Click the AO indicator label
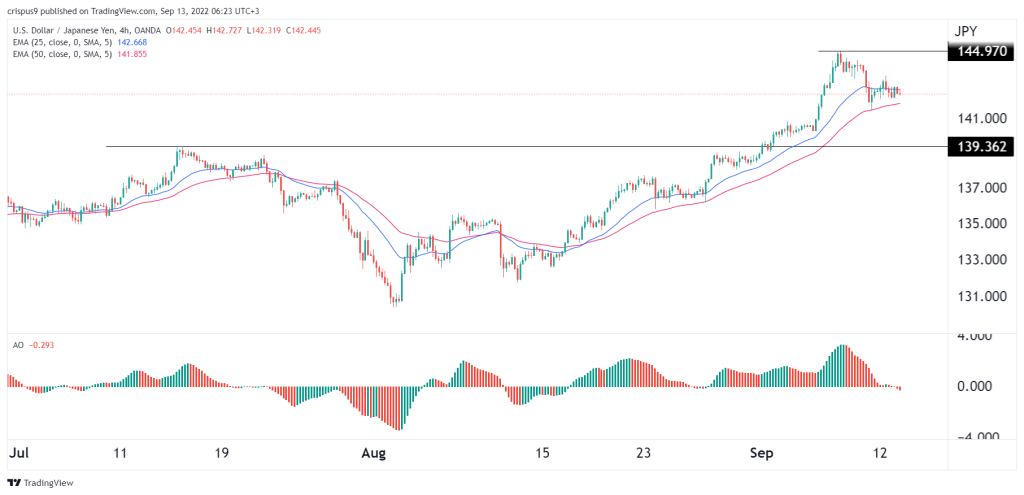The image size is (1024, 495). click(x=17, y=344)
